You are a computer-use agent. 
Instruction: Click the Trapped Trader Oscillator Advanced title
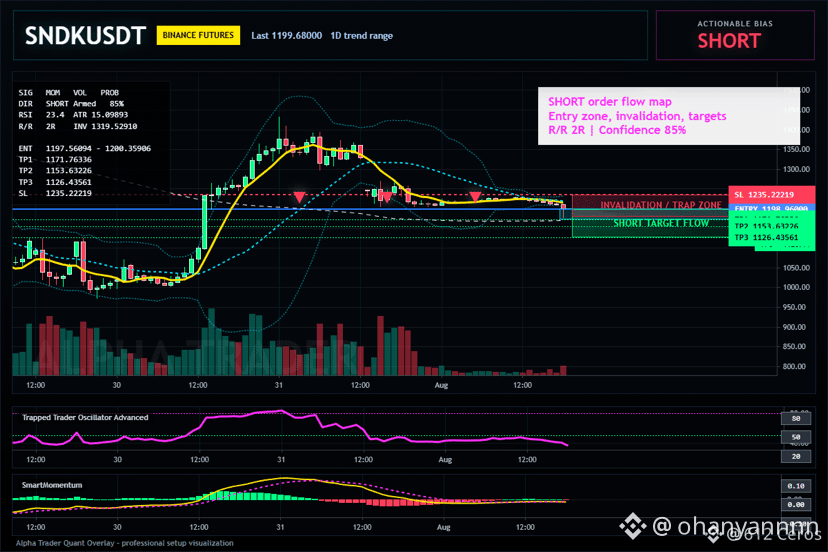tap(85, 417)
